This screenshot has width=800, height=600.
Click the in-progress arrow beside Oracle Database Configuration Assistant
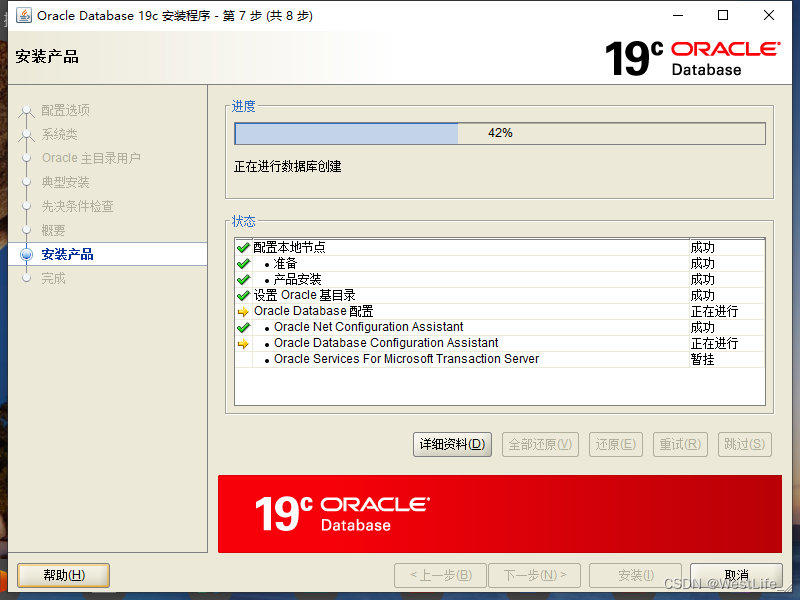point(242,343)
